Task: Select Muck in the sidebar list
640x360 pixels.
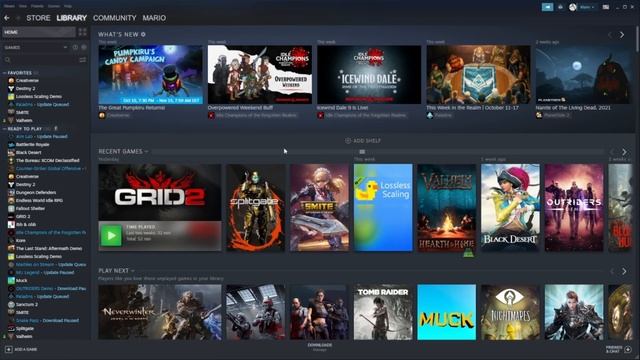Action: (21, 280)
